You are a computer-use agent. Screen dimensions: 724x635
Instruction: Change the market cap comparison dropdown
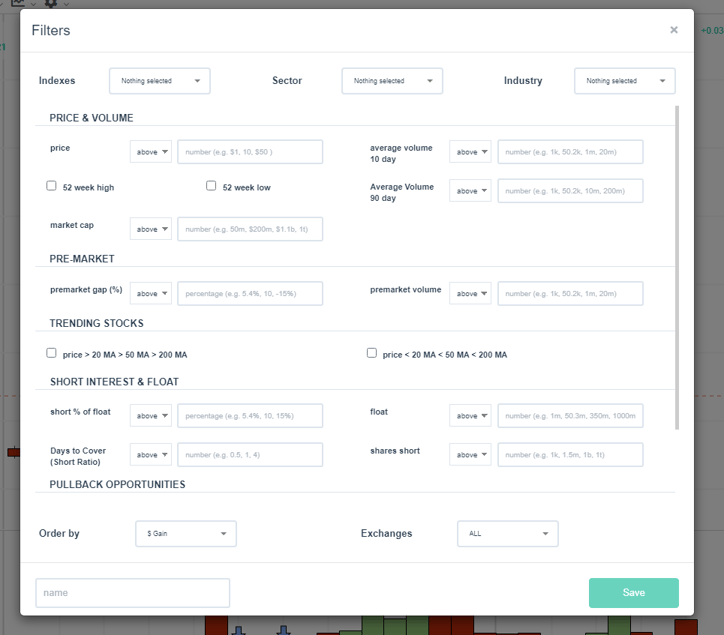(x=151, y=229)
